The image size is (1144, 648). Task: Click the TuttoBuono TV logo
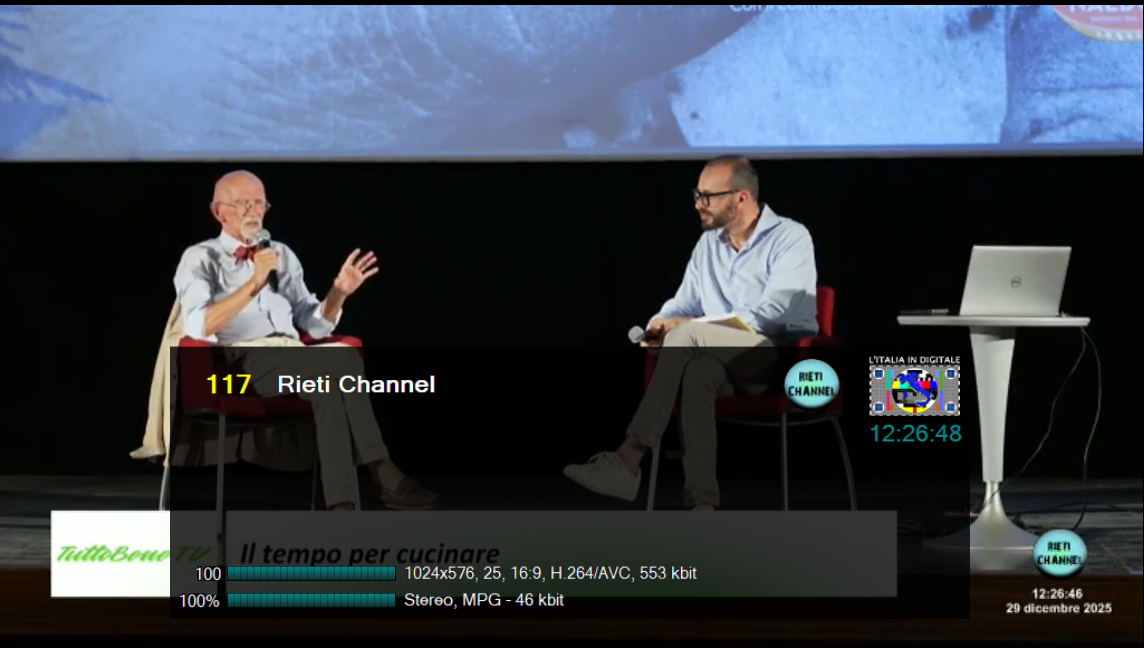pos(110,553)
